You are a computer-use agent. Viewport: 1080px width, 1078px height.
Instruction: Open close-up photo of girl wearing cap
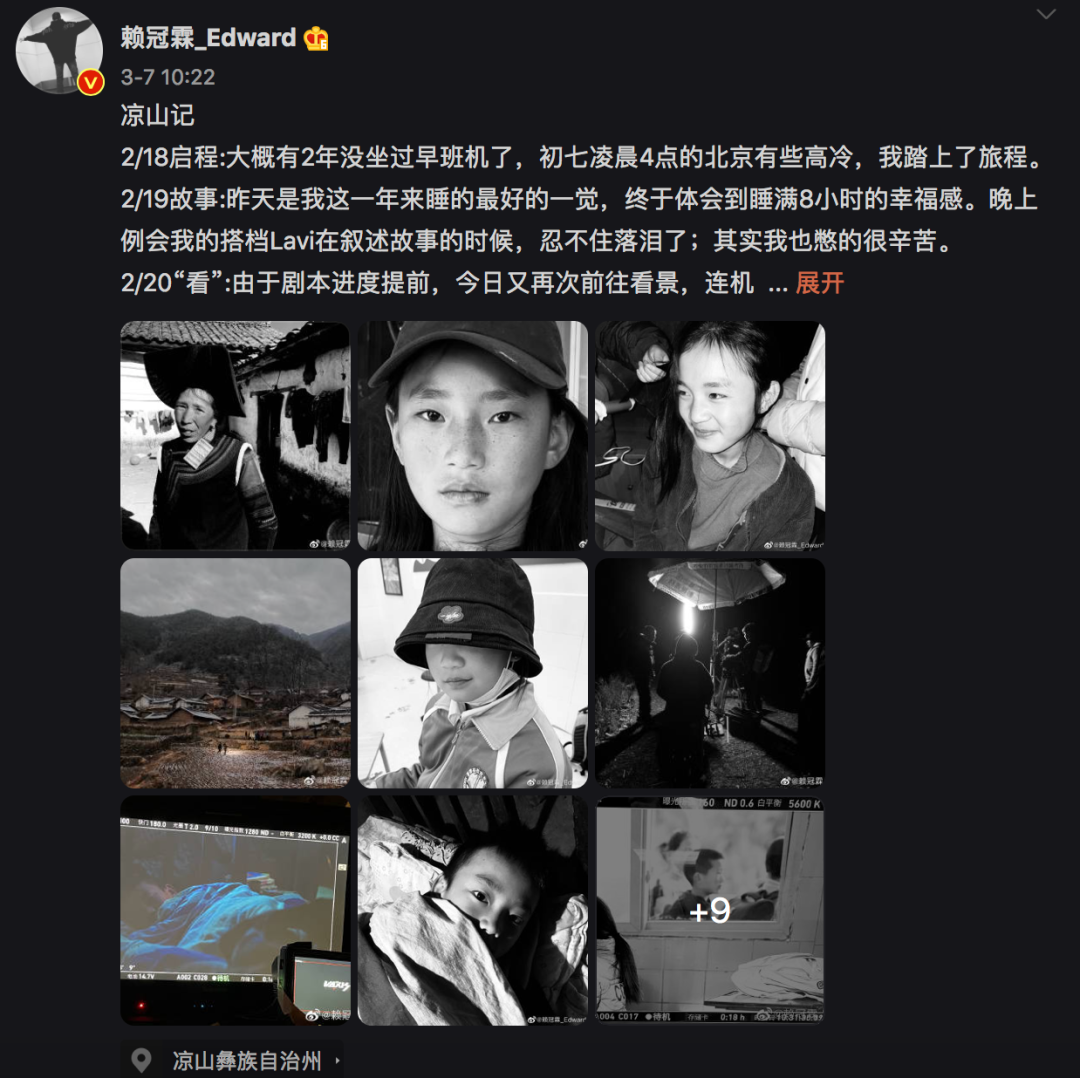(x=472, y=435)
